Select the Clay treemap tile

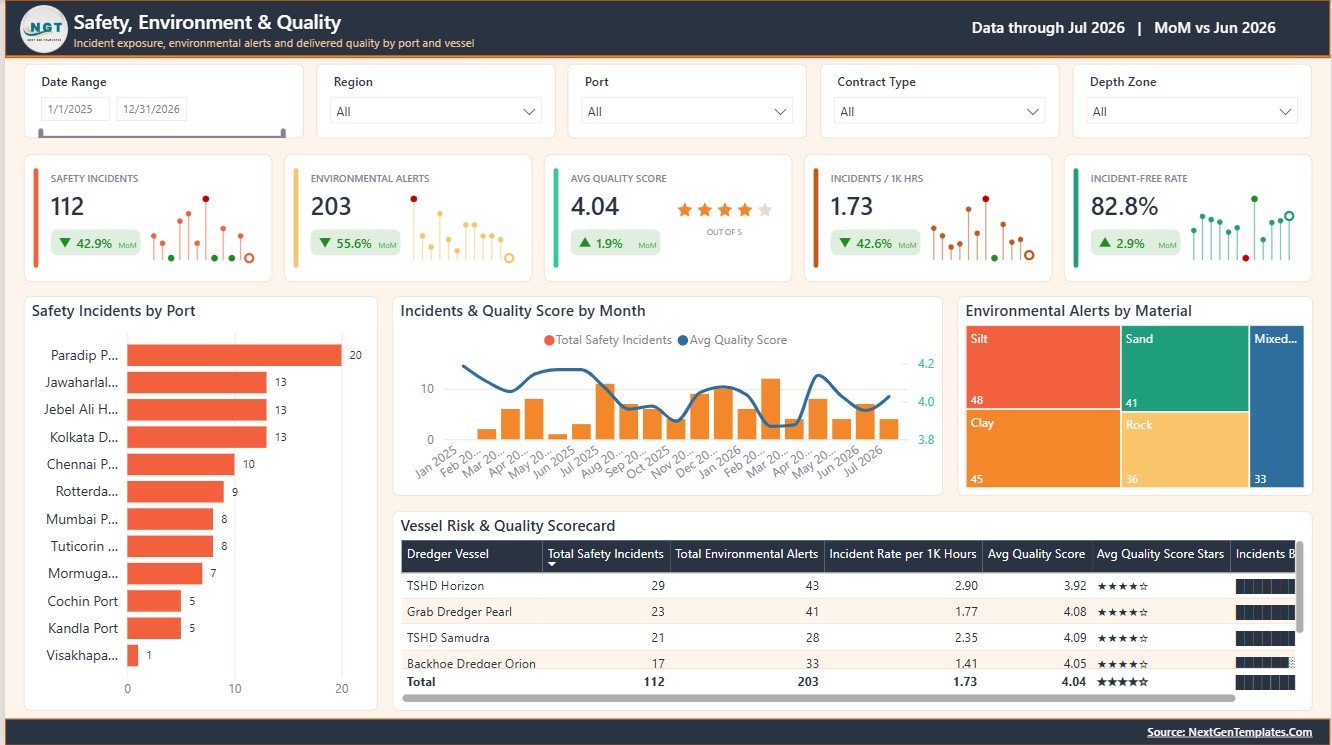tap(1043, 449)
